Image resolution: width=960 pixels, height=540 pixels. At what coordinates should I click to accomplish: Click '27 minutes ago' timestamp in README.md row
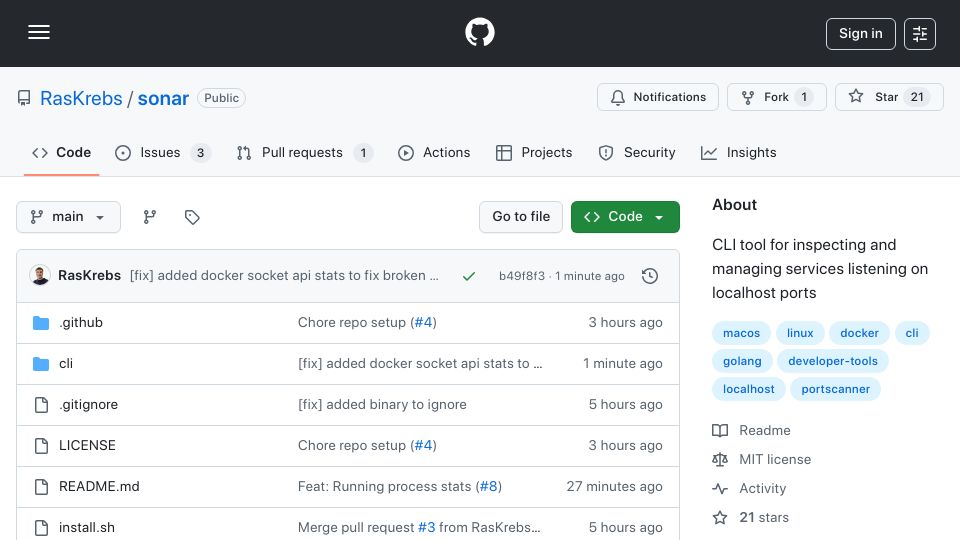point(614,487)
